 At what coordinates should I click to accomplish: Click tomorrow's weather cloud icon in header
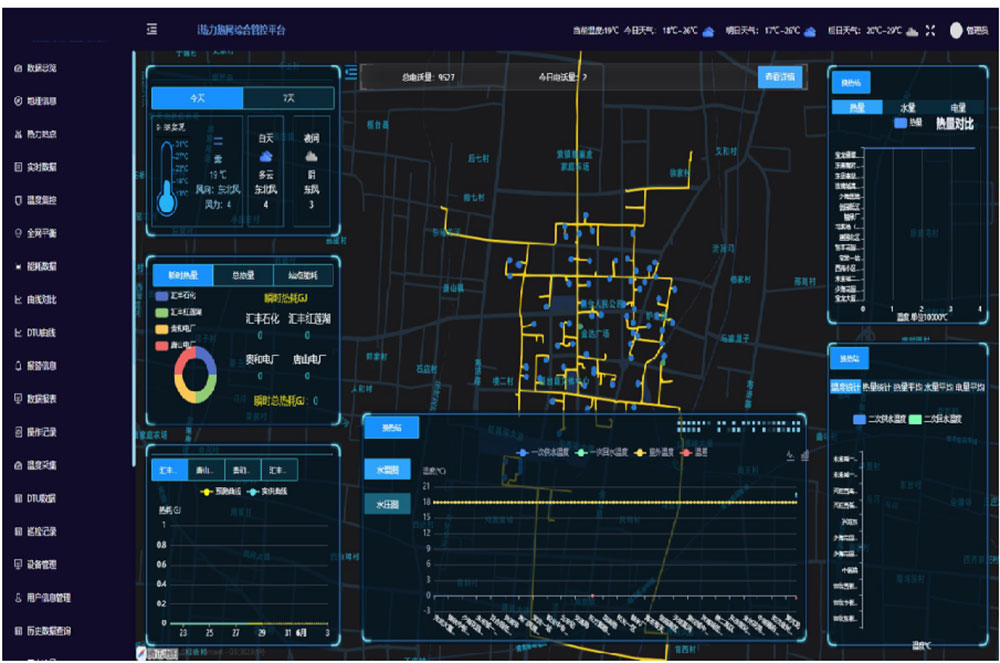pos(809,31)
